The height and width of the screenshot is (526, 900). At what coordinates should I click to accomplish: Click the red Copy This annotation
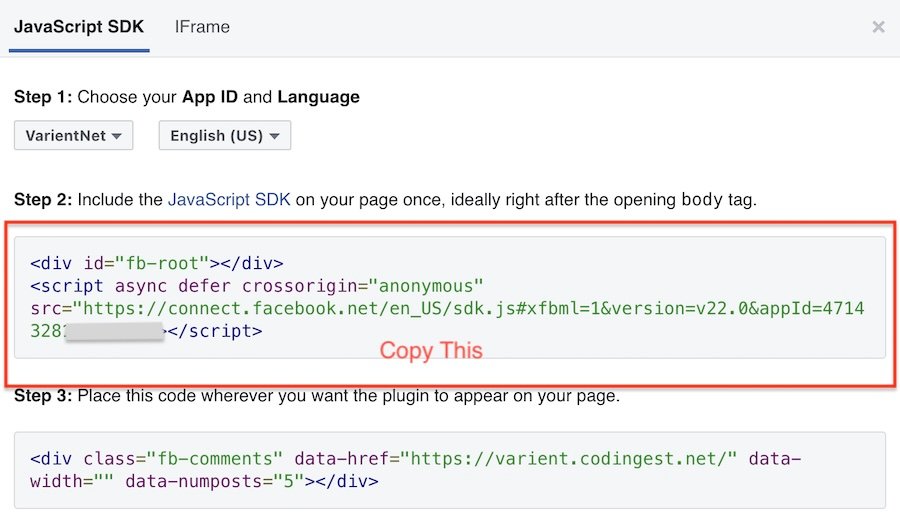point(431,351)
